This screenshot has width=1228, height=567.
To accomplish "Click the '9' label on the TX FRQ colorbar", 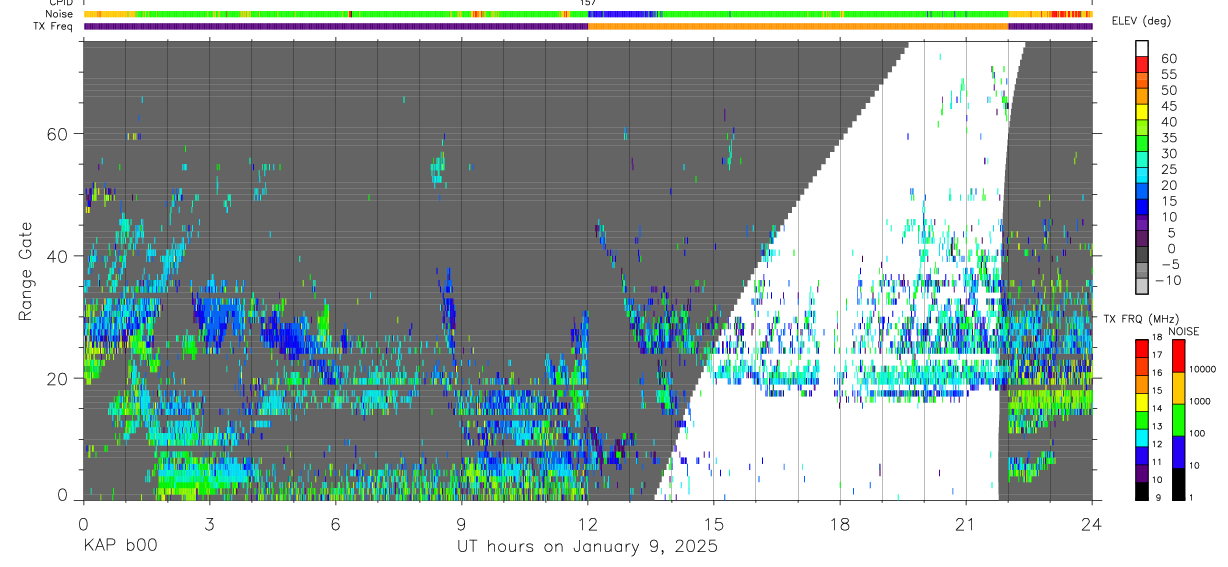I will [x=1159, y=498].
